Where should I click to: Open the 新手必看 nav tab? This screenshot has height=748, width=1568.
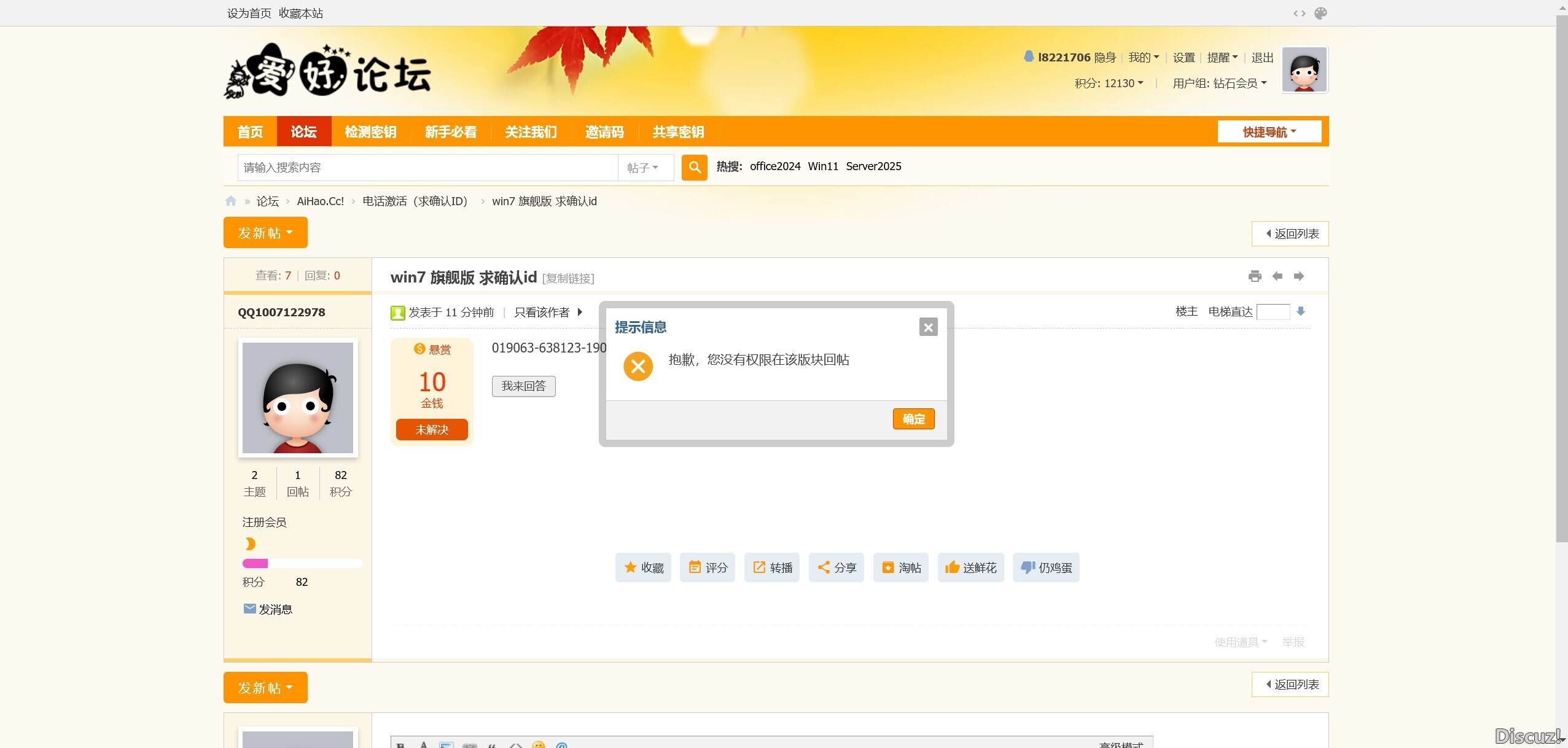click(x=451, y=131)
